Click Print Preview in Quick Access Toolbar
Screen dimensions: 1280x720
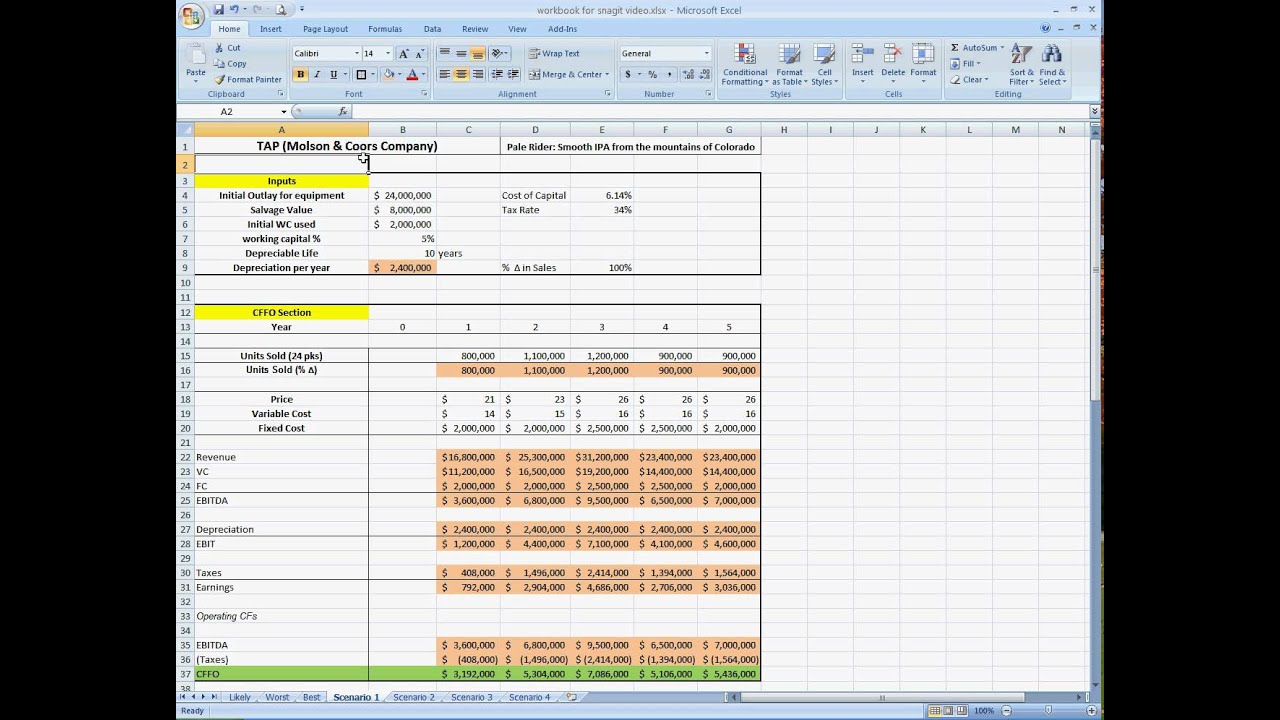(x=281, y=10)
